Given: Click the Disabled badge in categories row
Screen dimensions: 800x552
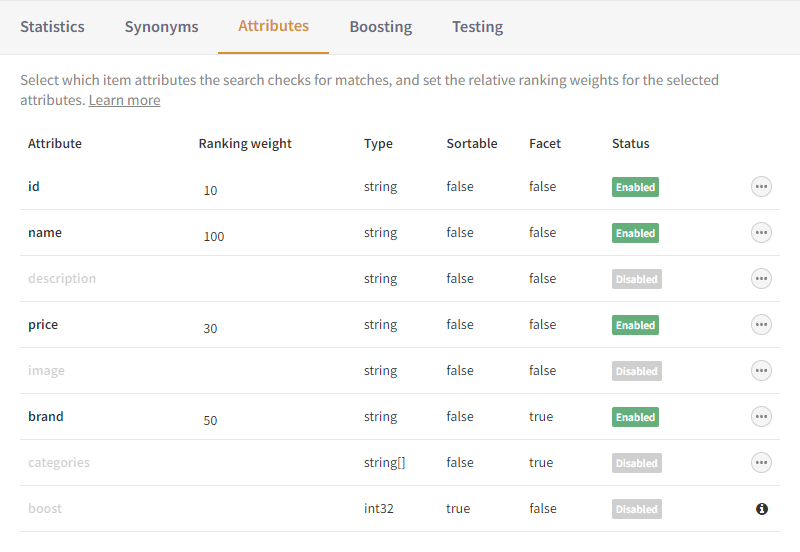Looking at the screenshot, I should coord(636,463).
